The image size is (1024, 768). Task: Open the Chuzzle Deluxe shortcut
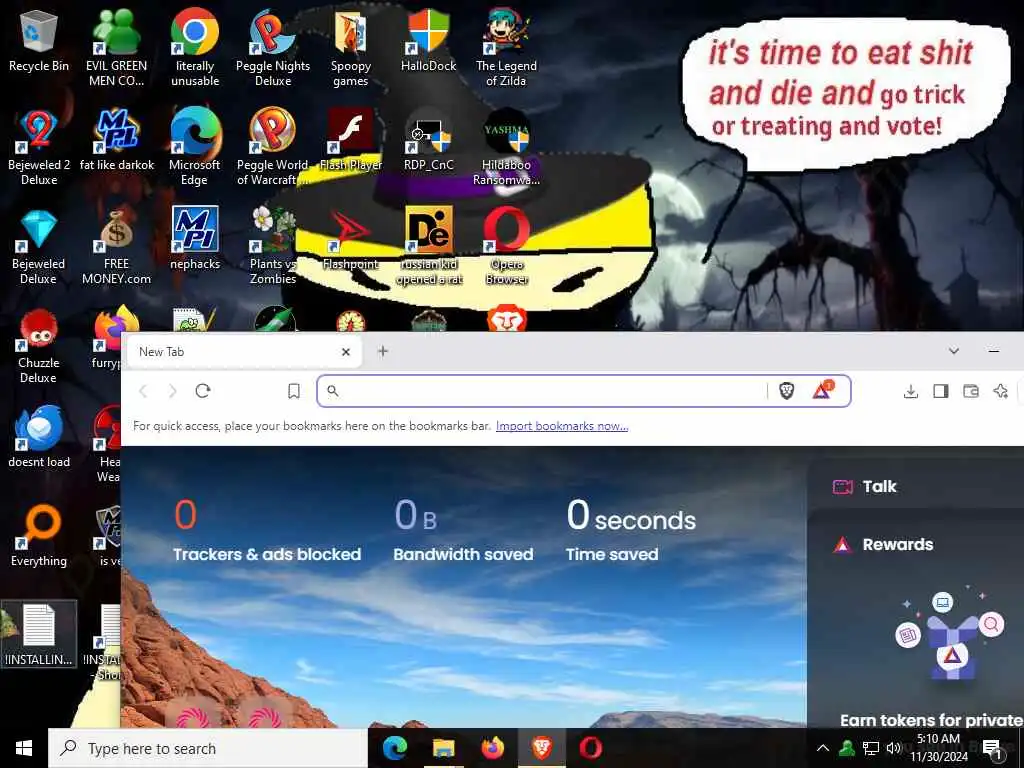click(39, 346)
